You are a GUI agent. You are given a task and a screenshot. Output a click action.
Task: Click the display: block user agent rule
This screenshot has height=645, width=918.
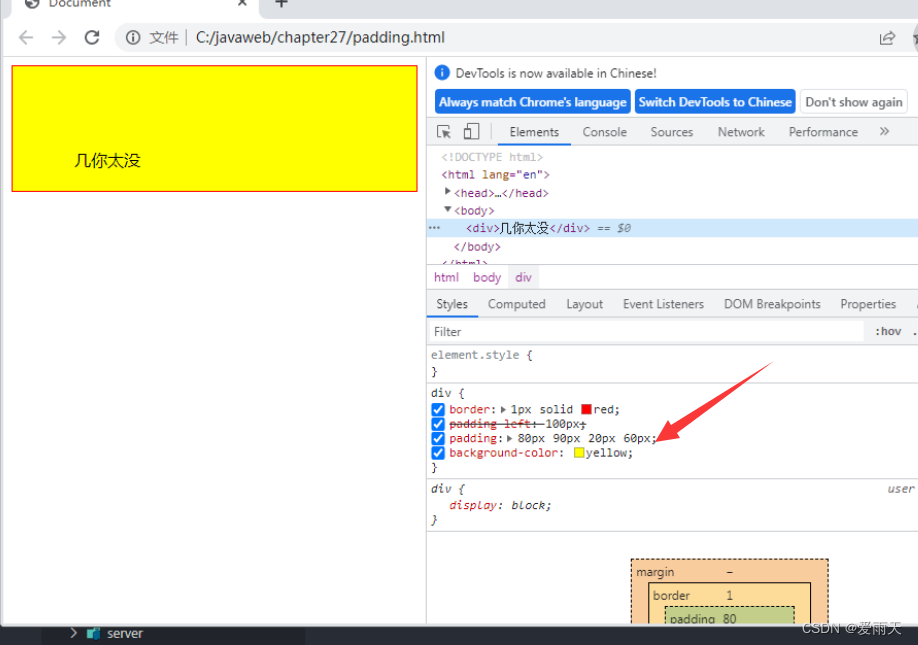tap(500, 505)
